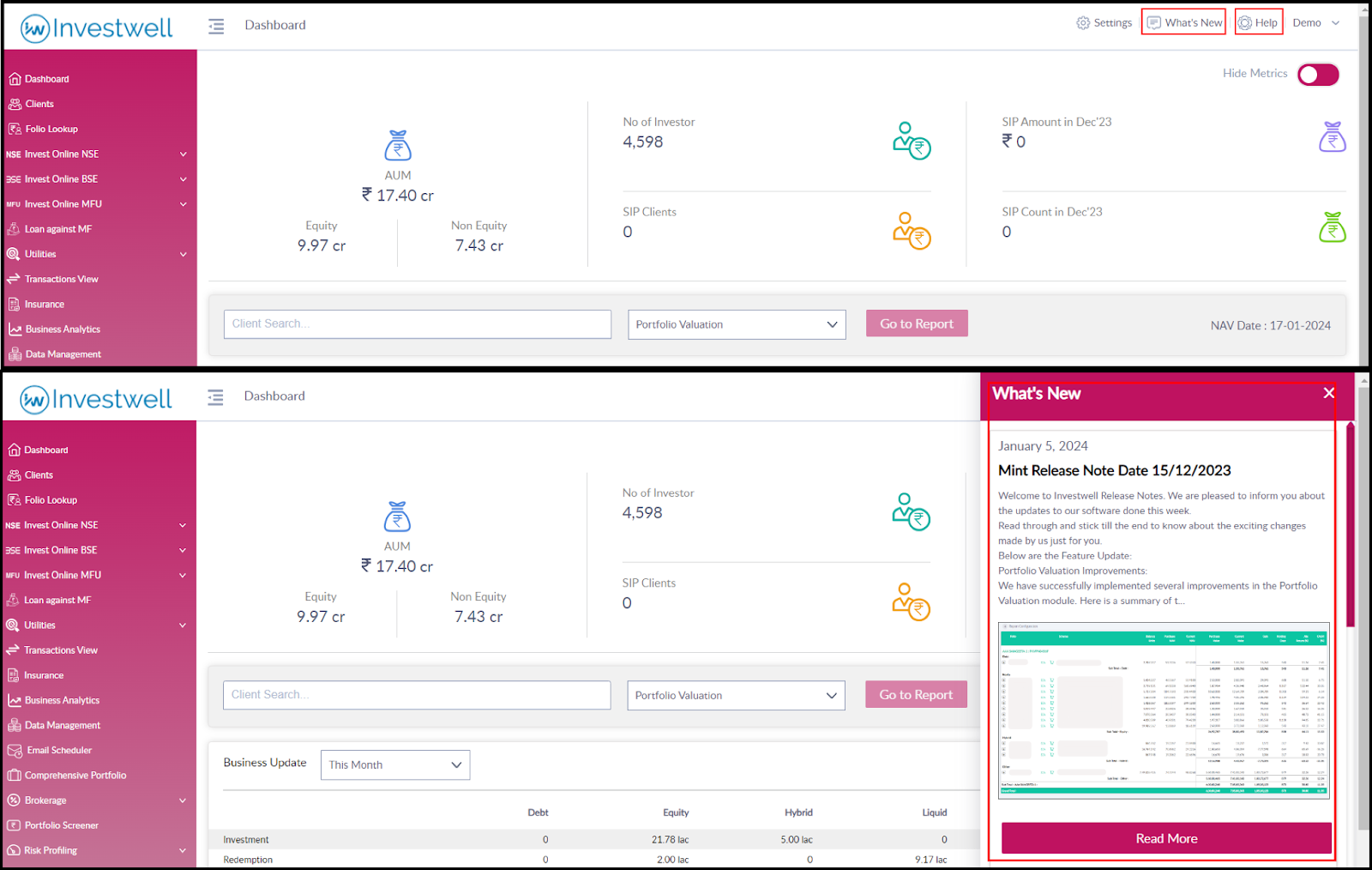The image size is (1372, 870).
Task: Click Go to Report beside NAV Date
Action: coord(917,323)
